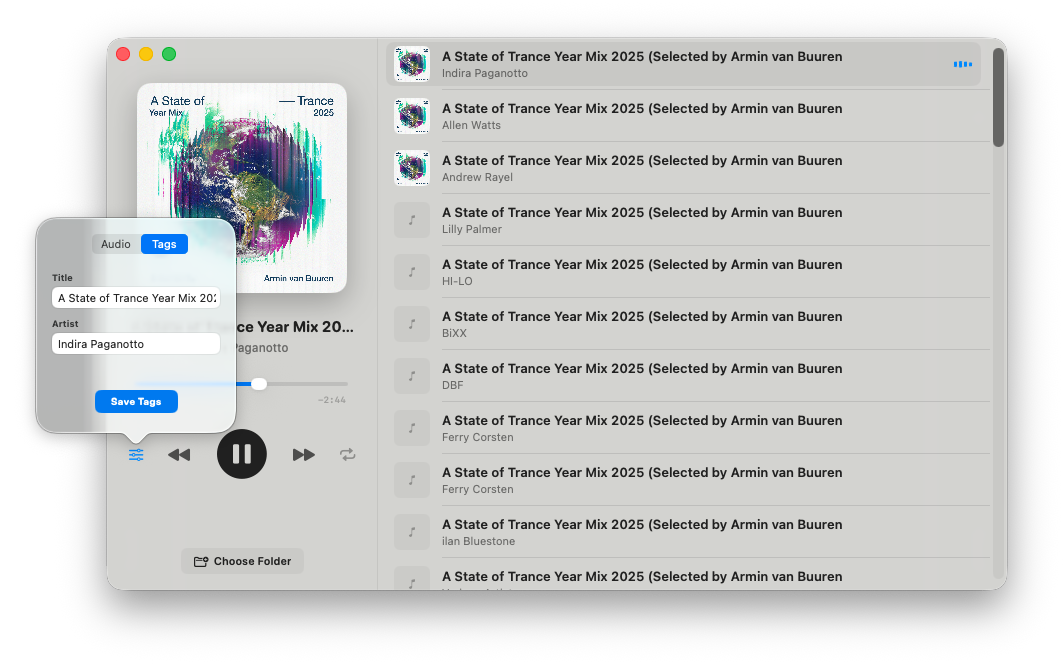The image size is (1063, 664).
Task: Click the music note icon next to HI-LO
Action: point(412,272)
